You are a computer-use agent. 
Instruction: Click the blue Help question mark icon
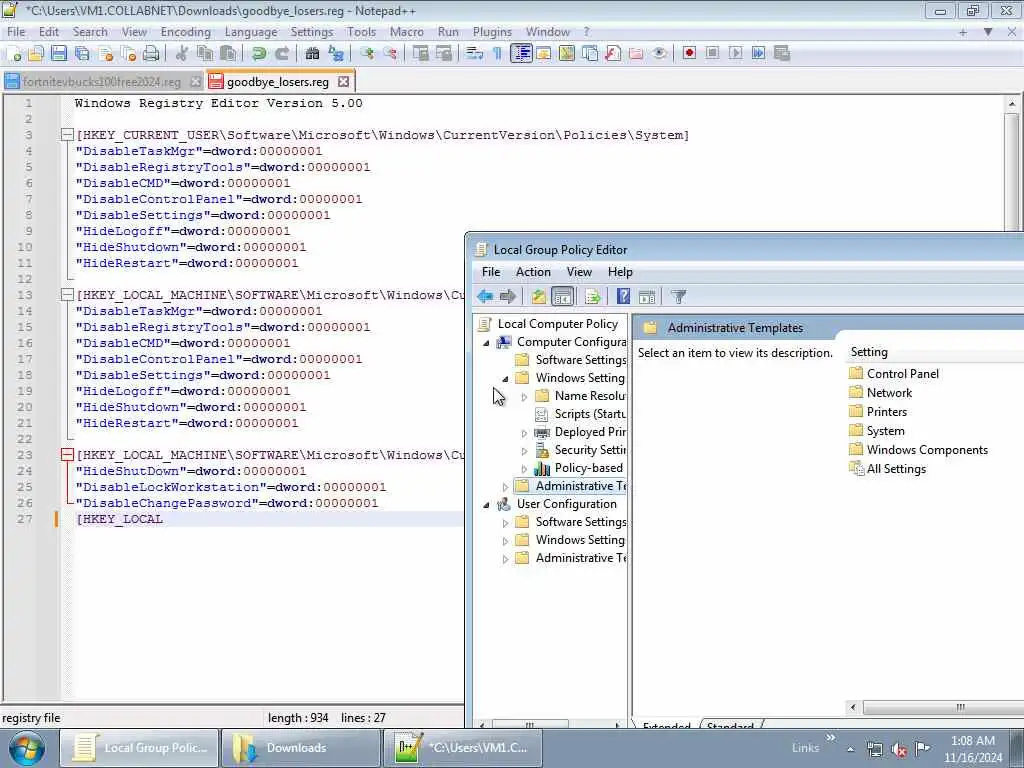[623, 296]
